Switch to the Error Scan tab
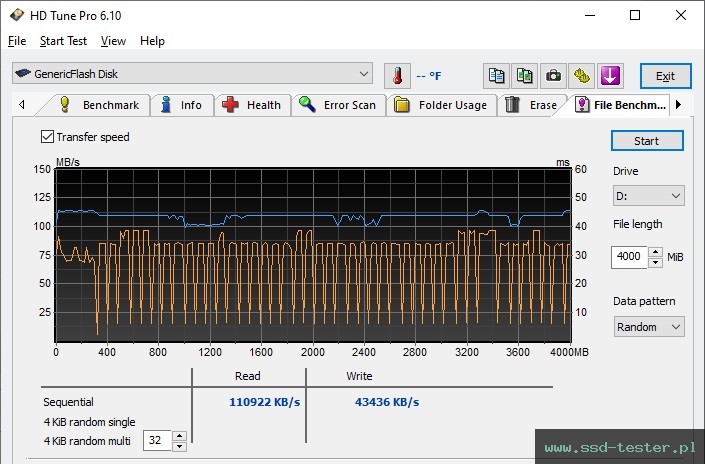This screenshot has width=705, height=464. pyautogui.click(x=338, y=105)
